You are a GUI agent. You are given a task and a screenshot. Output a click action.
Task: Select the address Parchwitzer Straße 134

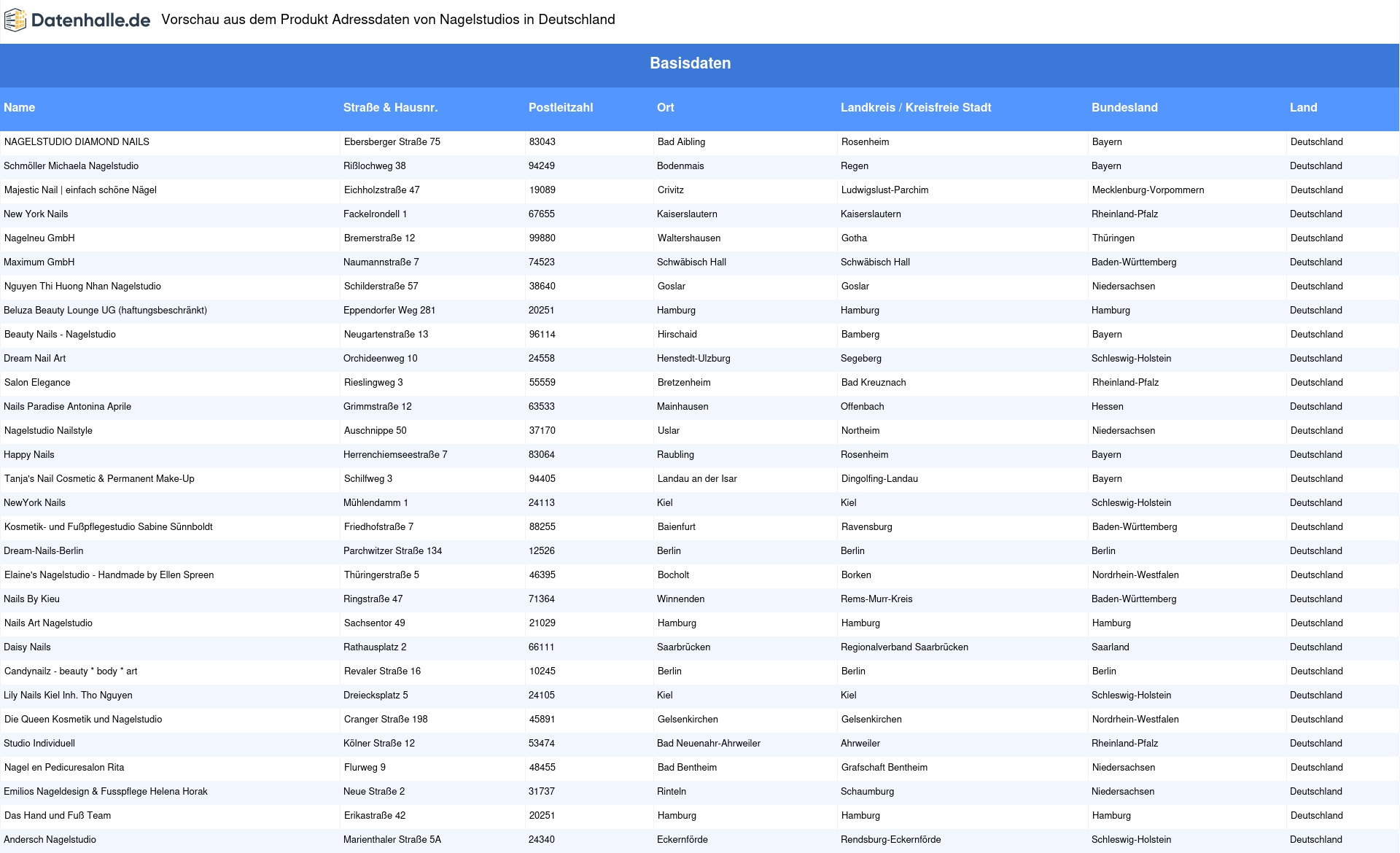[x=392, y=551]
